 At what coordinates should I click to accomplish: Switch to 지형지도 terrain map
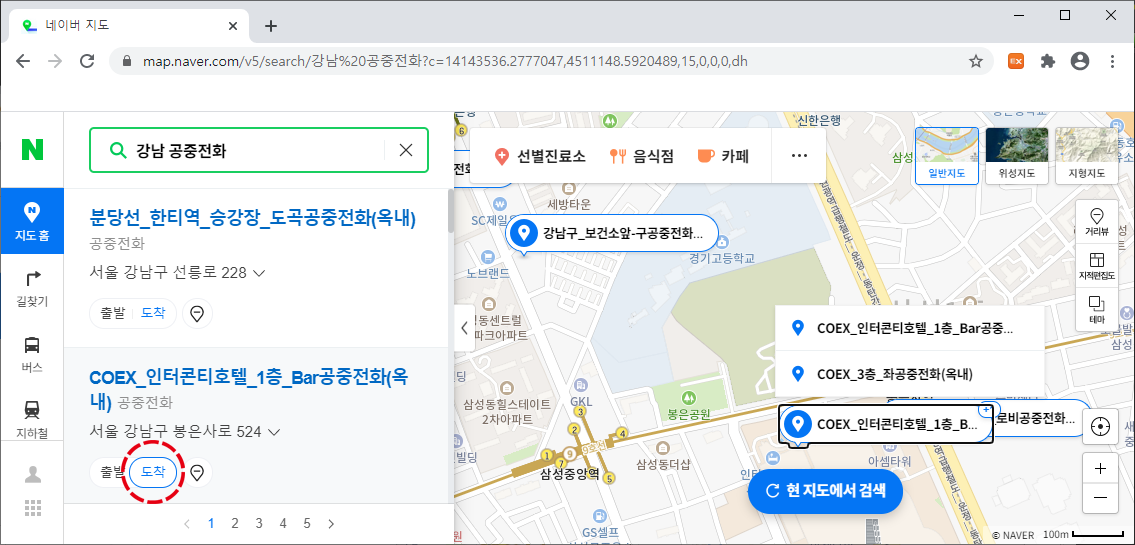point(1087,155)
